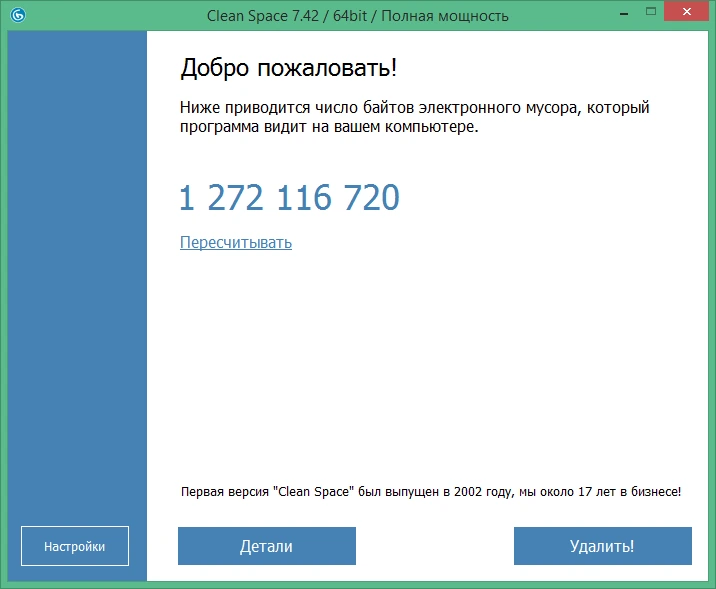Maximize the Clean Space window
The image size is (716, 589).
click(x=651, y=12)
